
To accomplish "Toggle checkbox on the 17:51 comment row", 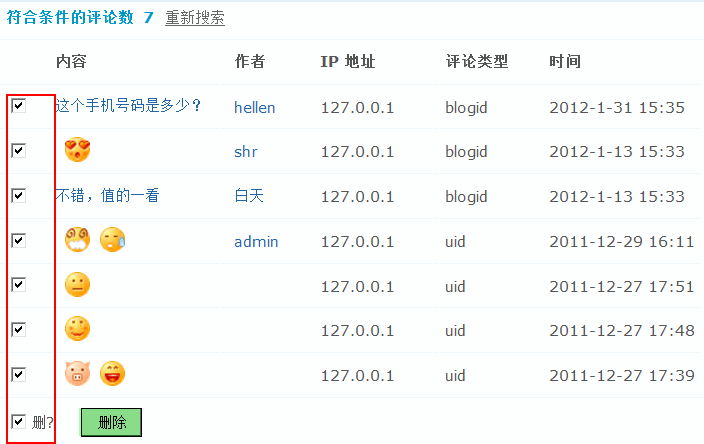I will coord(18,285).
